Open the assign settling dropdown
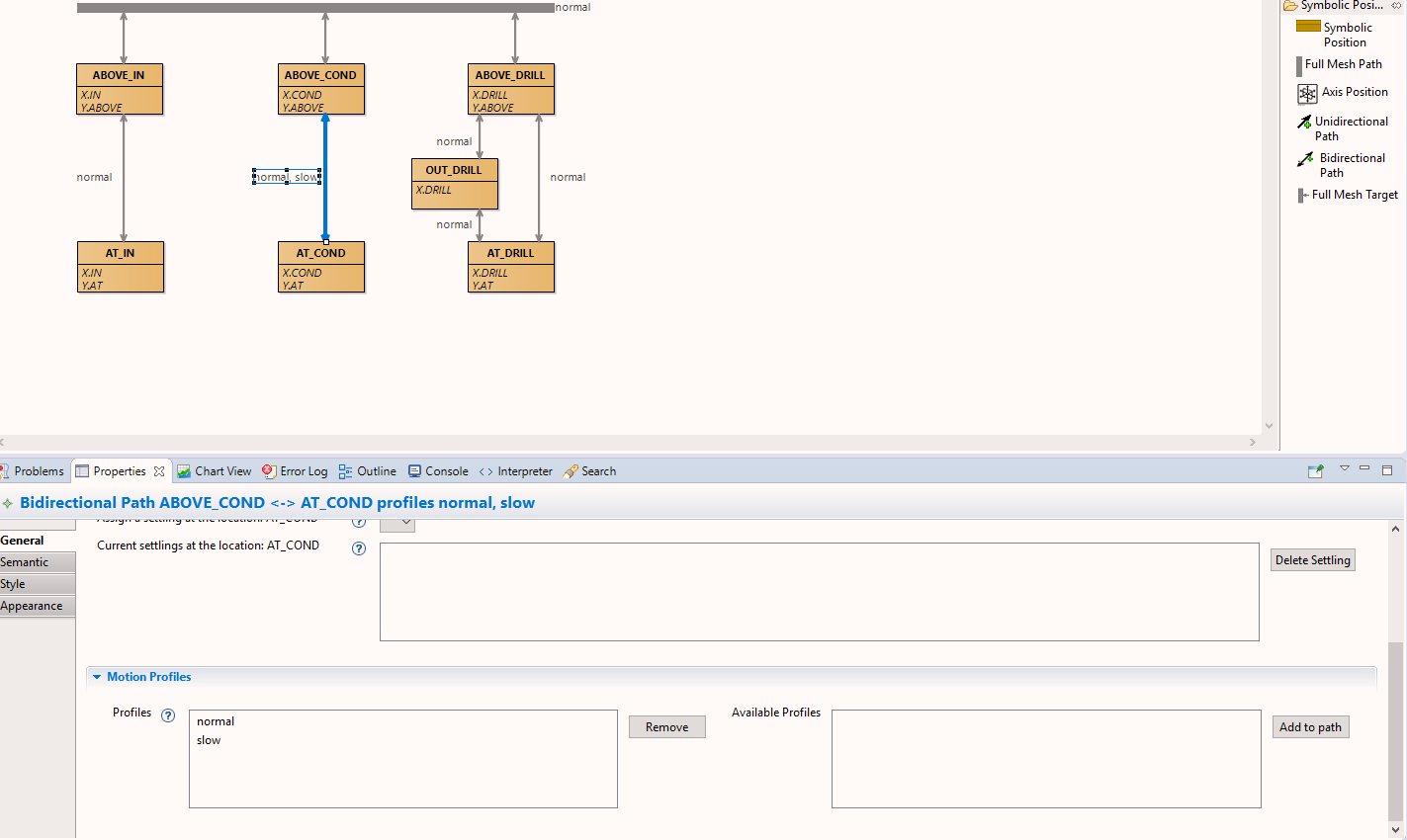Screen dimensions: 1407x840 [x=397, y=523]
